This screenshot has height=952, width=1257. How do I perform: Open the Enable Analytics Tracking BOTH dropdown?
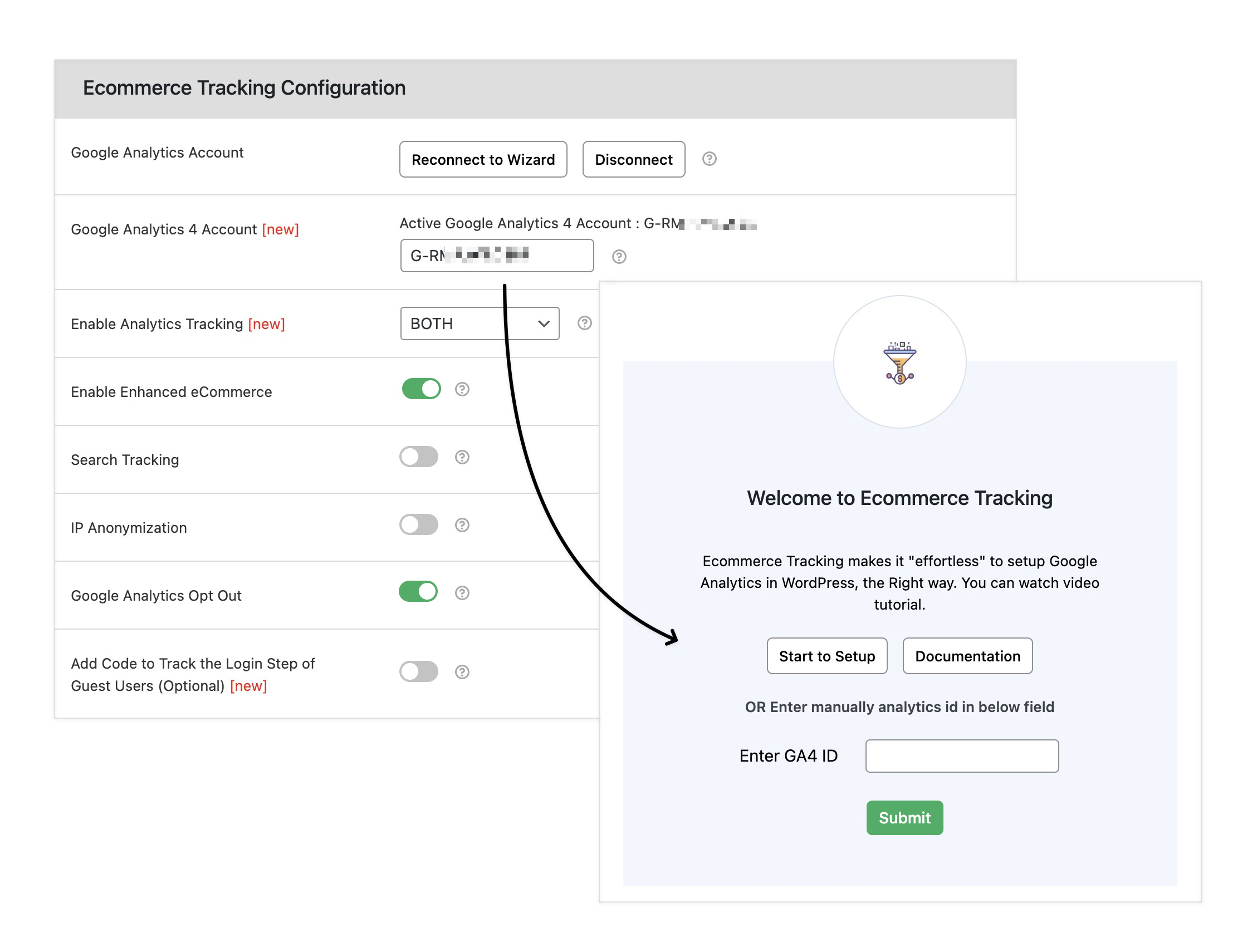tap(480, 324)
